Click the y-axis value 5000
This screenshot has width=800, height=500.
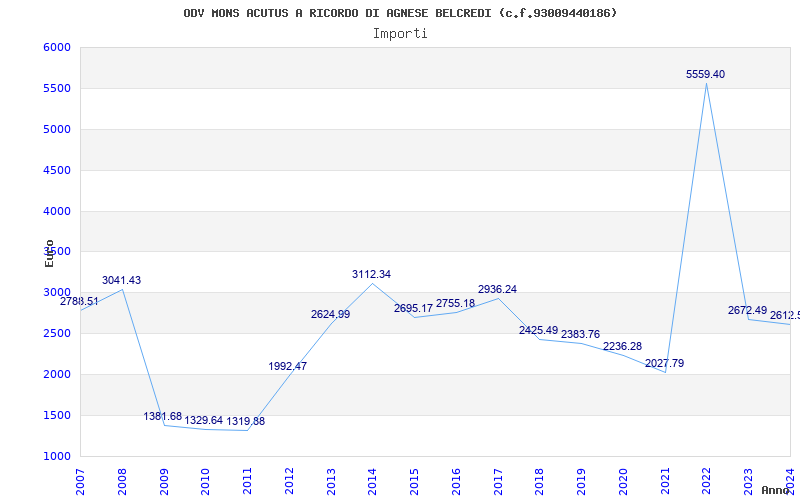[x=57, y=130]
